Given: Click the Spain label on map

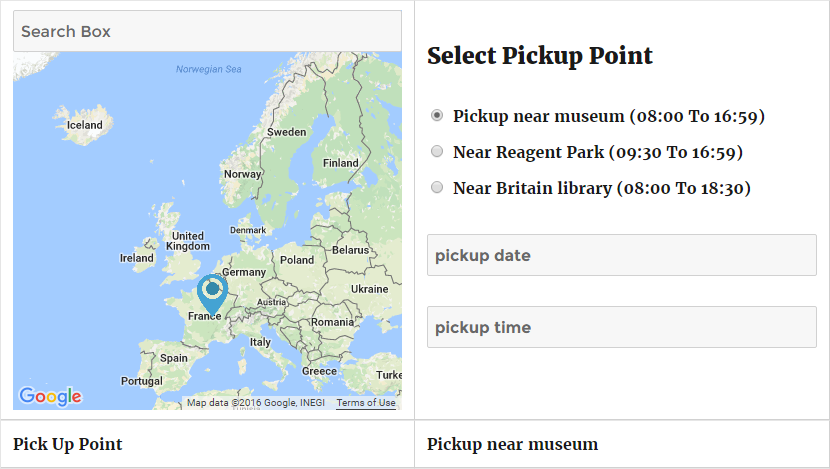Looking at the screenshot, I should pyautogui.click(x=174, y=358).
